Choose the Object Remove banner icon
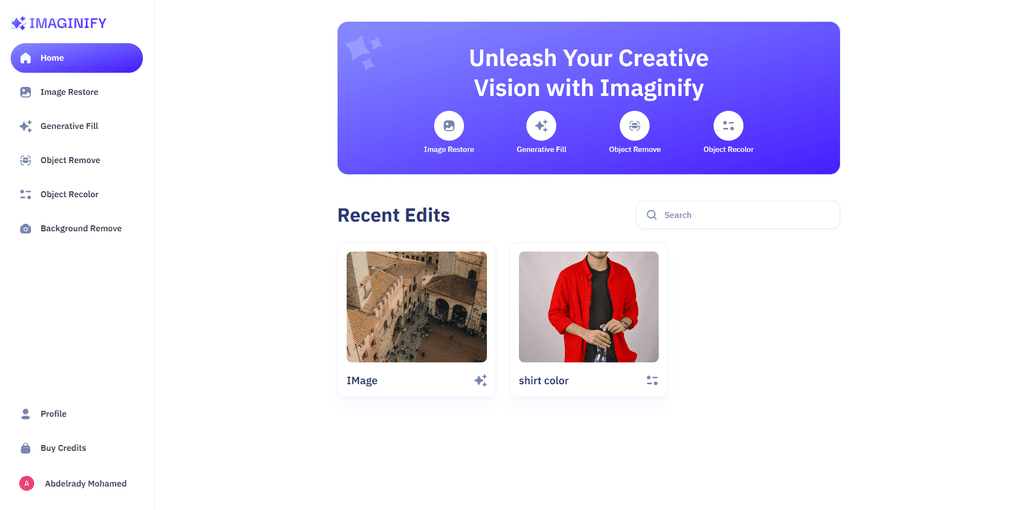Image resolution: width=1024 pixels, height=510 pixels. [634, 125]
